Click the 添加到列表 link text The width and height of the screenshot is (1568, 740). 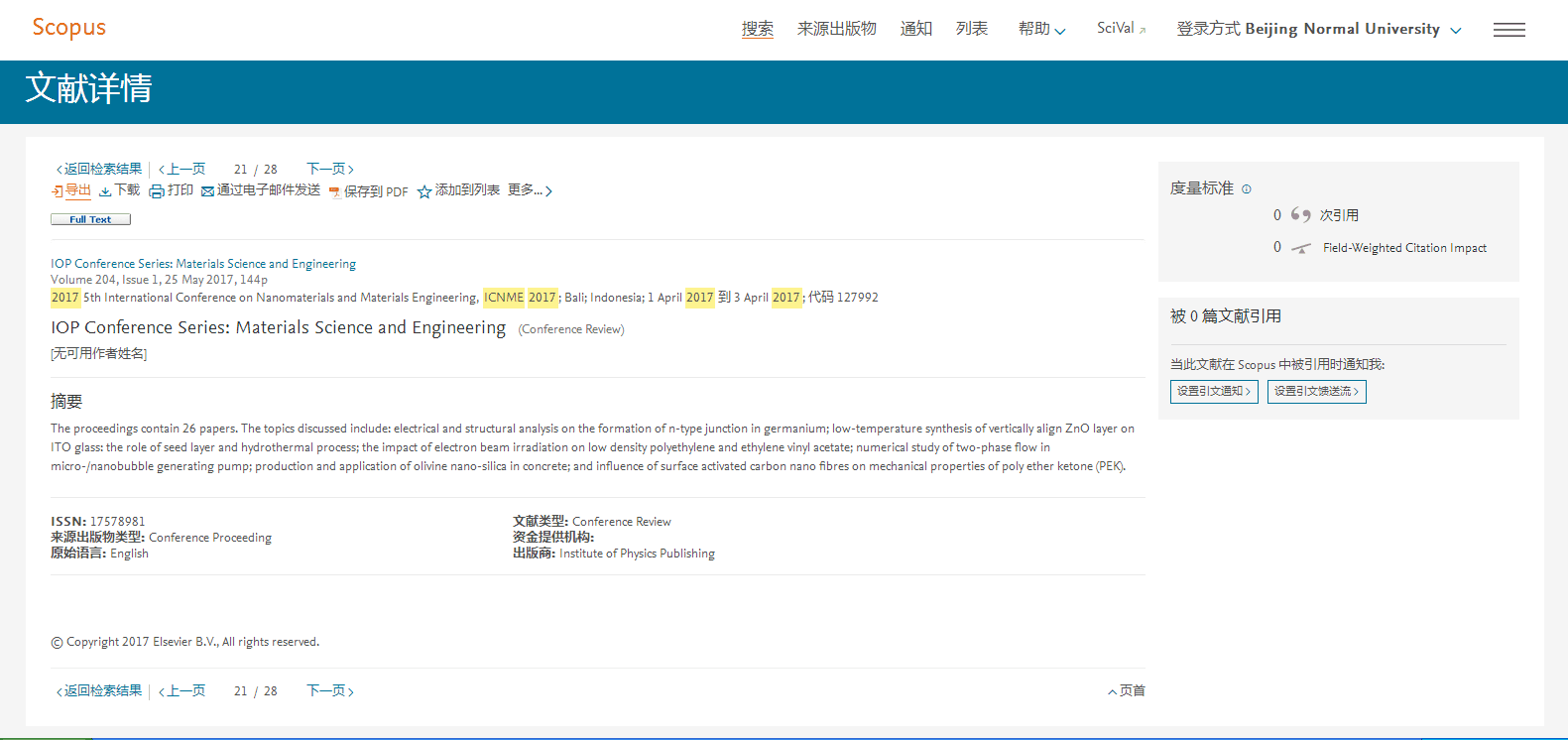[x=467, y=190]
